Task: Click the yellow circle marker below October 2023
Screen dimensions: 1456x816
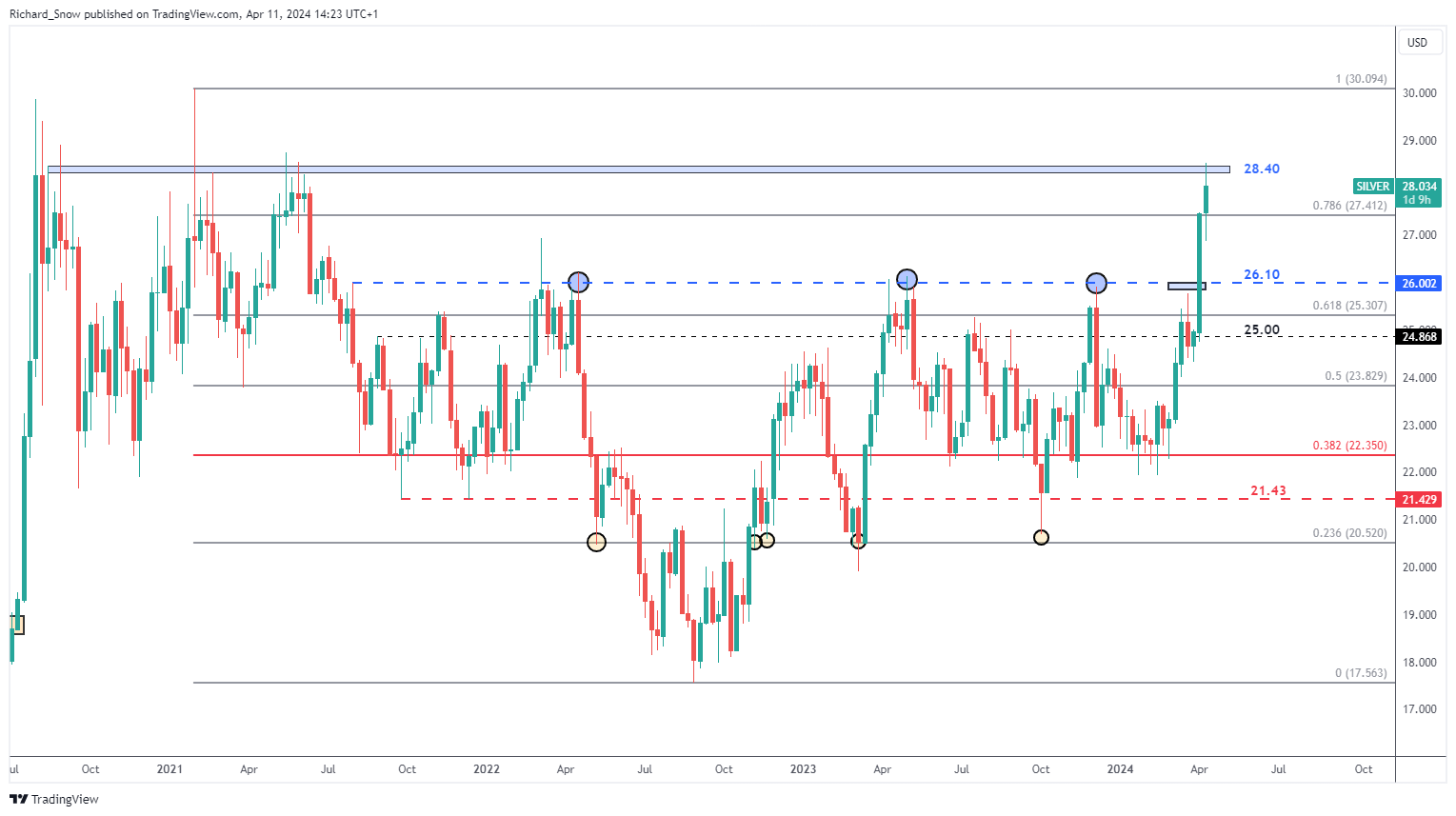Action: [1041, 537]
